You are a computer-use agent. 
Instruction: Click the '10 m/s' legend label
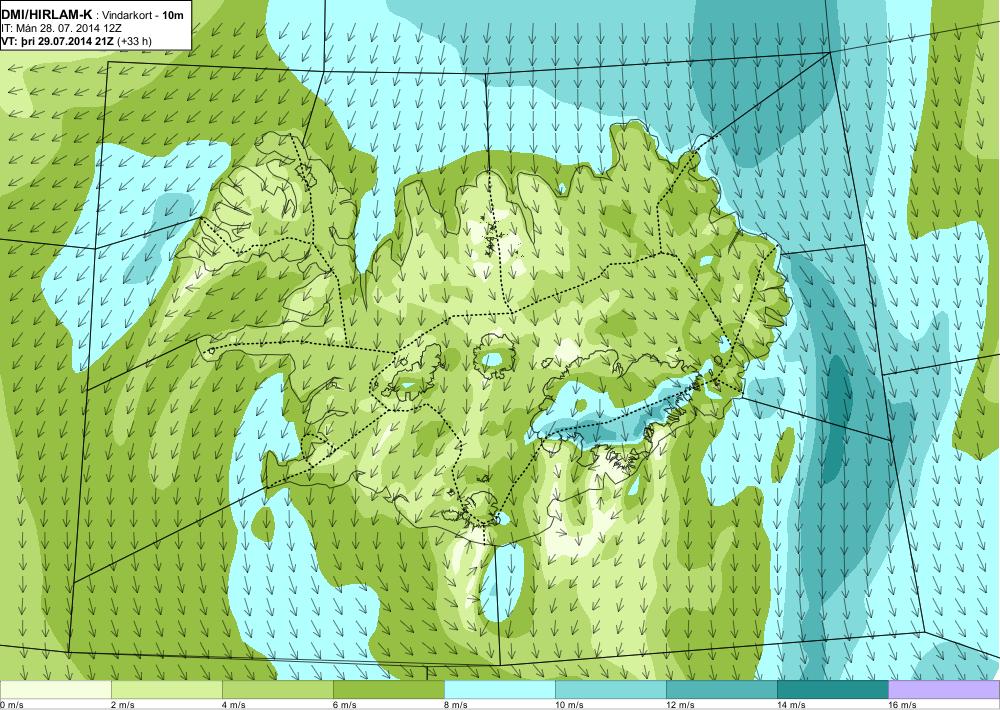pos(570,704)
